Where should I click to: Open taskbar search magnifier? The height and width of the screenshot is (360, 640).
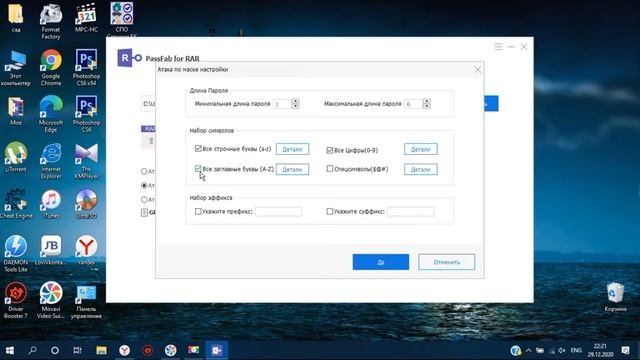pos(32,350)
